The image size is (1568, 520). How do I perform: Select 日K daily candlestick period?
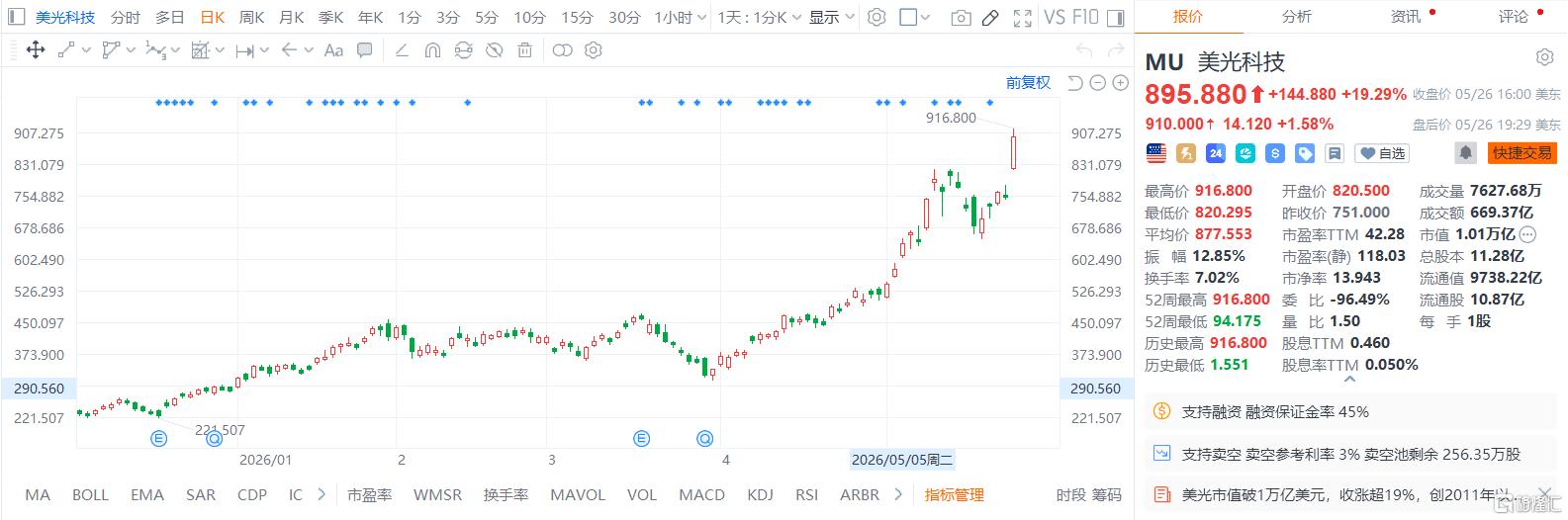212,17
